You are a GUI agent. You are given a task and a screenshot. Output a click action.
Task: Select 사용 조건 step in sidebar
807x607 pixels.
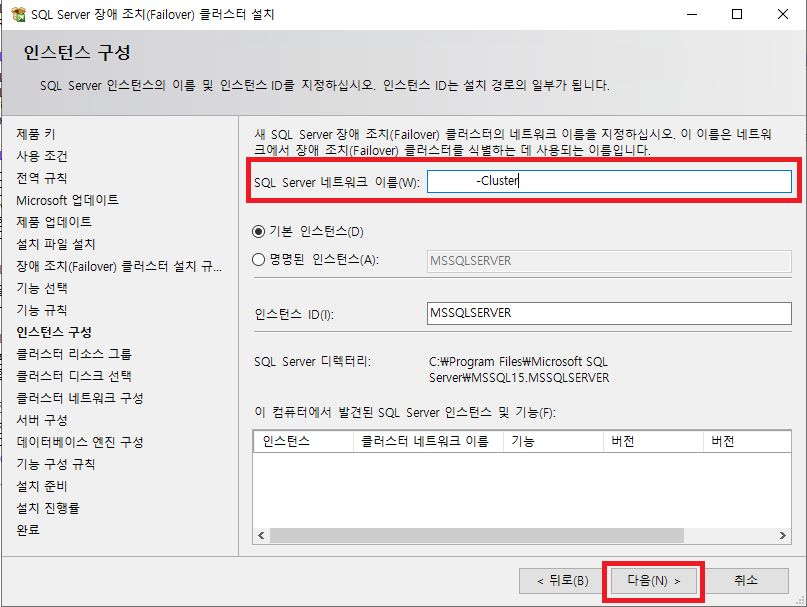coord(42,156)
